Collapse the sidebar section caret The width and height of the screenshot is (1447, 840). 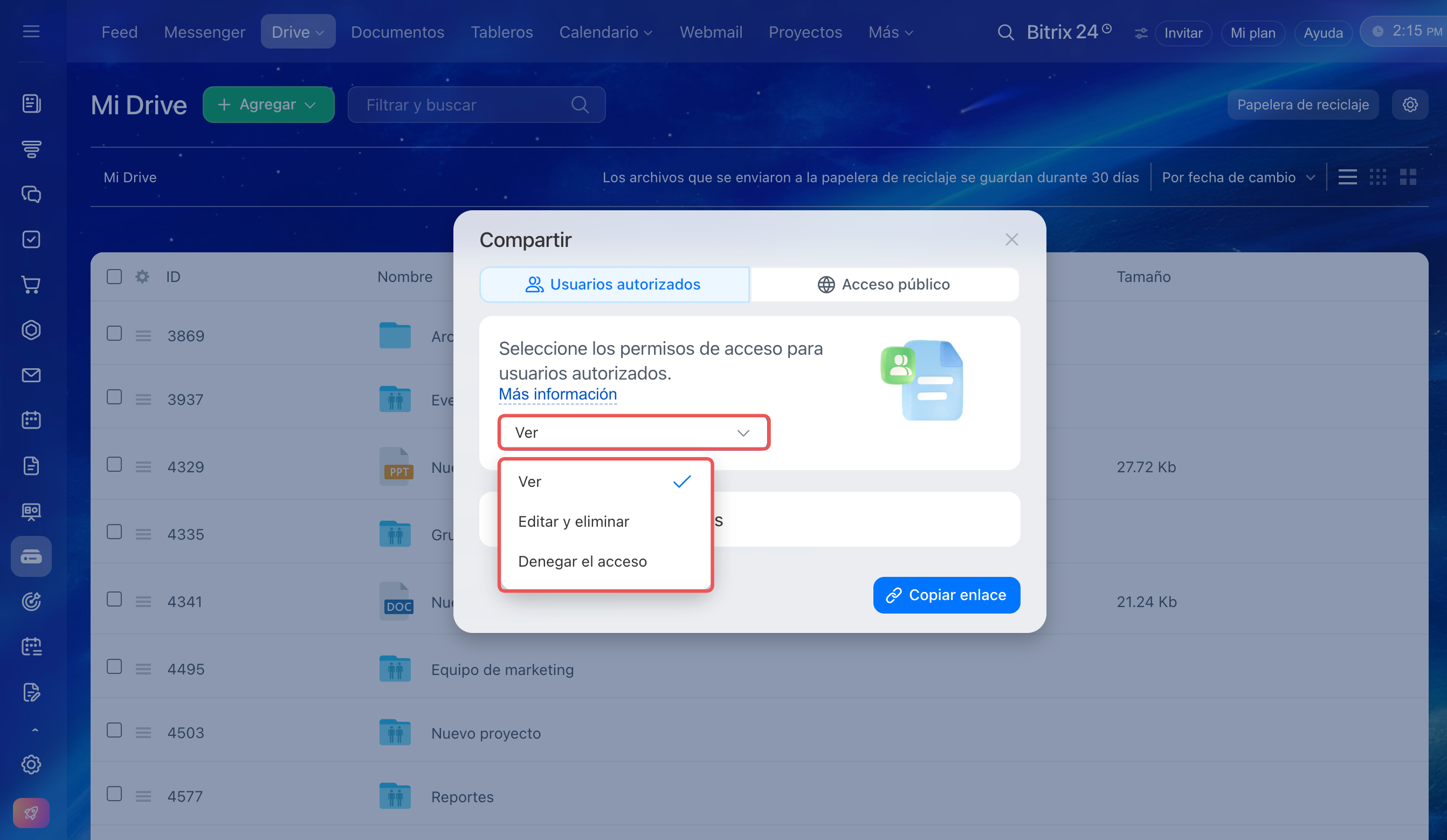point(35,731)
